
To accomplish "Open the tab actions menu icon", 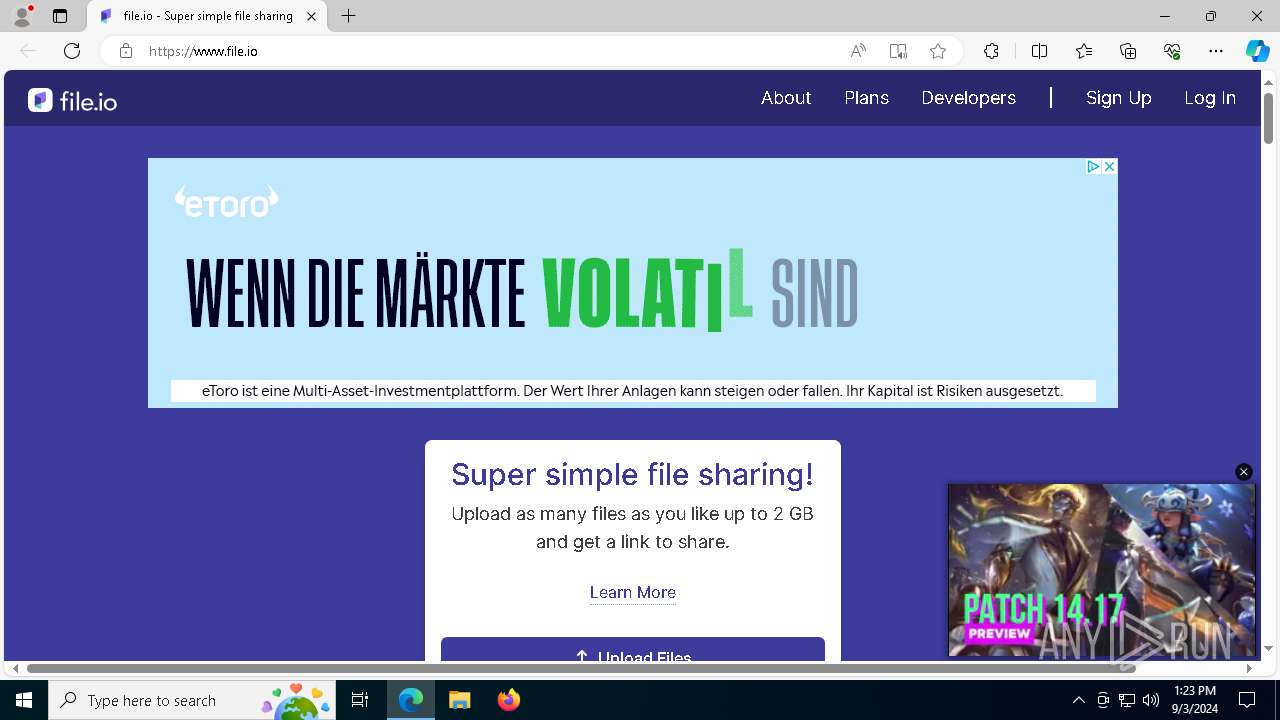I will click(x=60, y=16).
